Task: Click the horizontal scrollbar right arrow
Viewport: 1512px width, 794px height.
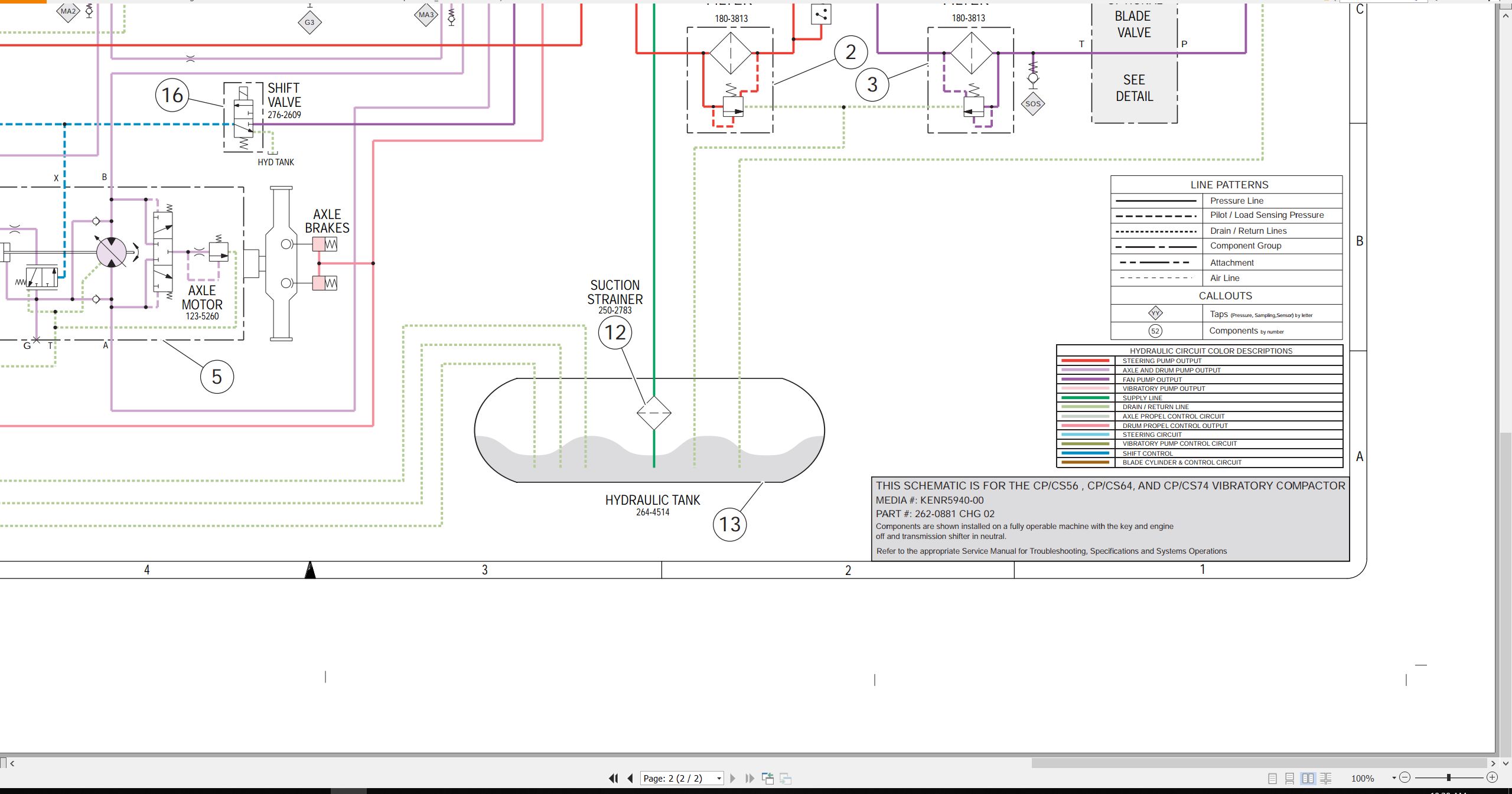Action: [1494, 763]
